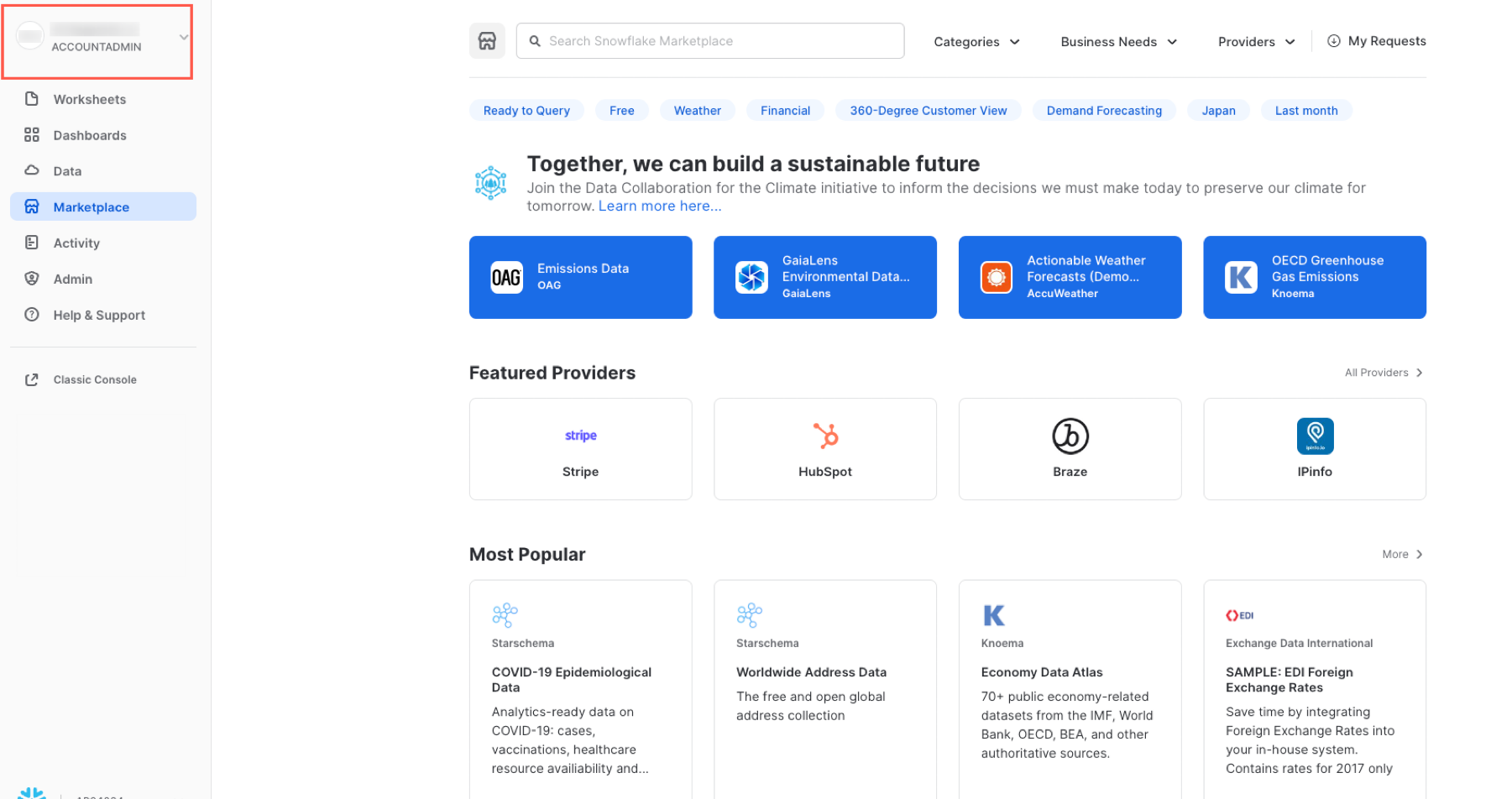This screenshot has width=1512, height=799.
Task: Toggle the Japan filter chip
Action: (1217, 110)
